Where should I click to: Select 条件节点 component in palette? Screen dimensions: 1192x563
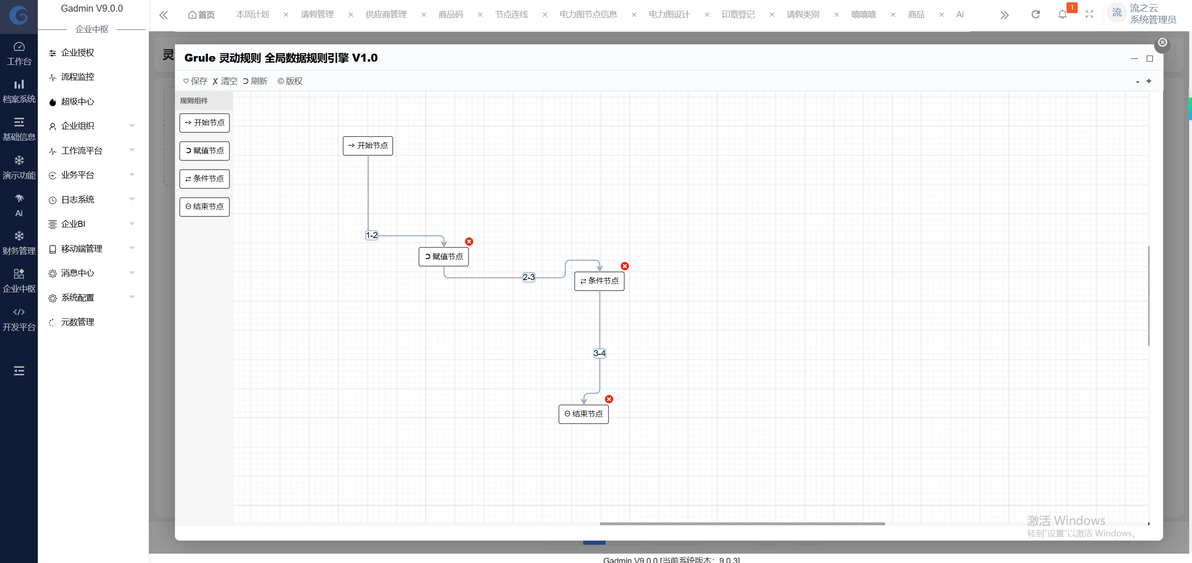(x=204, y=179)
